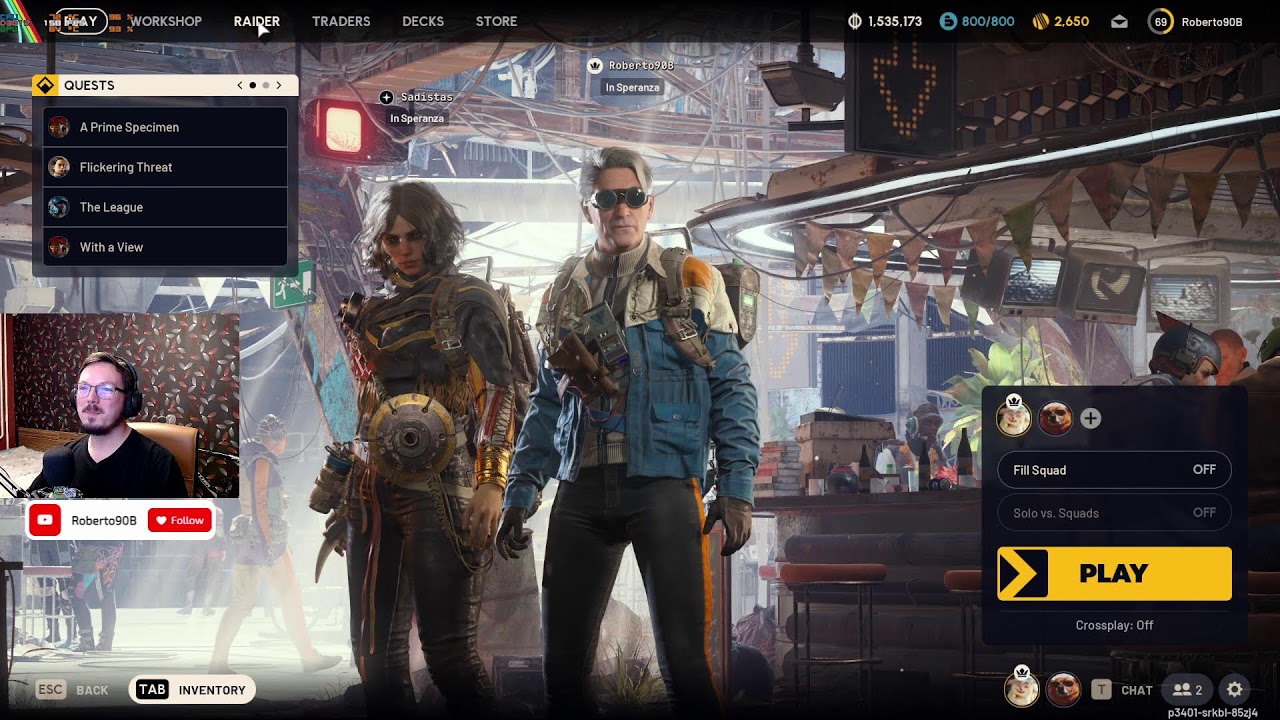Click the blue 800/800 currency icon
Viewport: 1280px width, 720px height.
pos(948,21)
